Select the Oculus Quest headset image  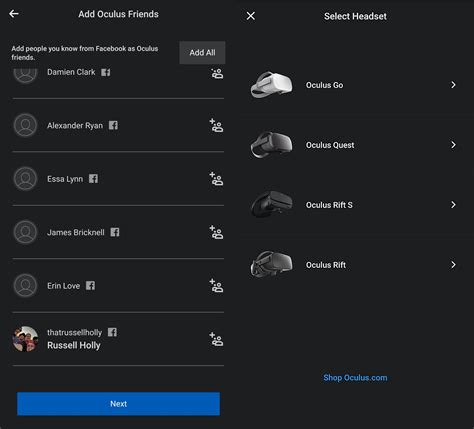pos(272,145)
